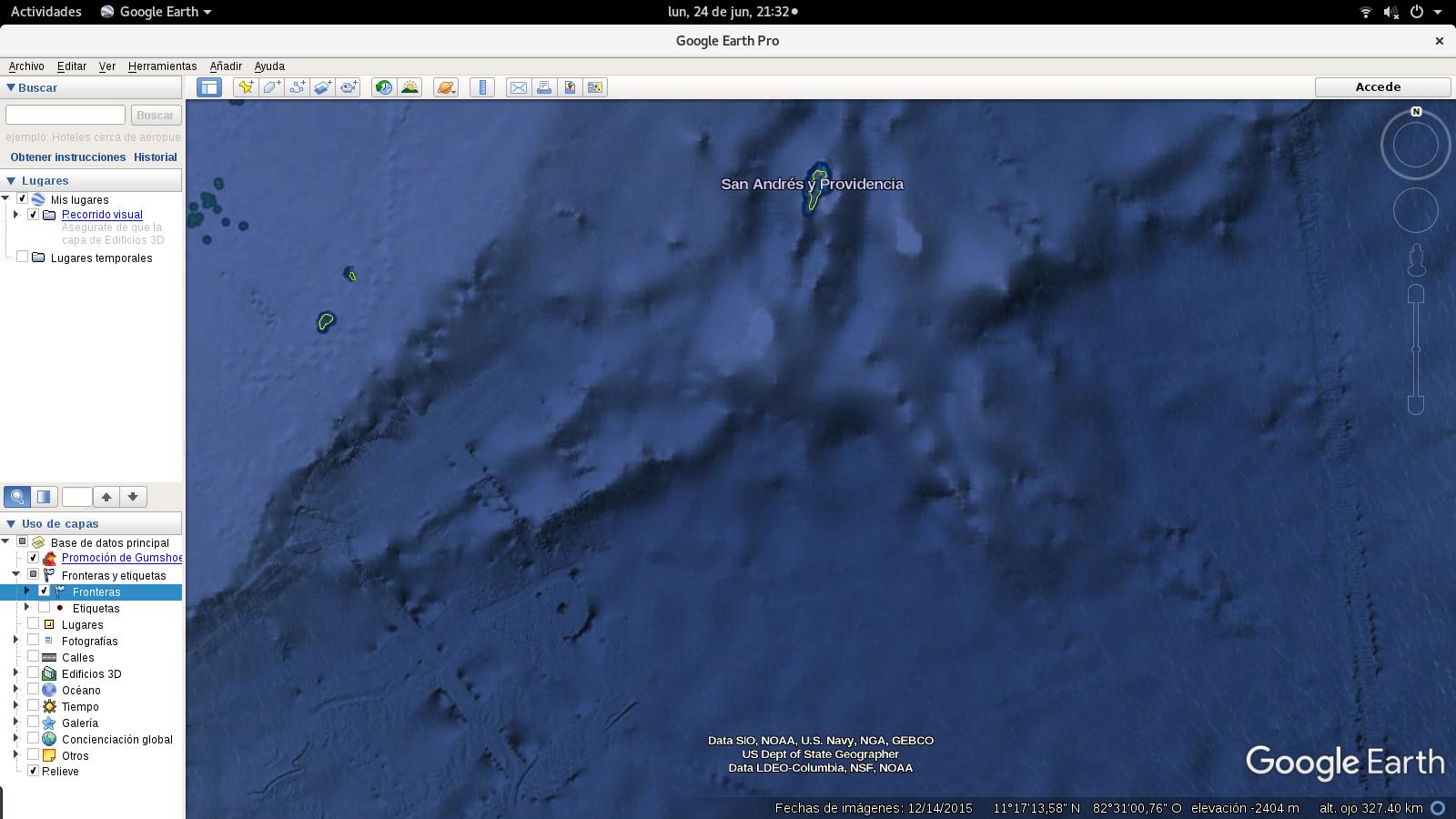1456x819 pixels.
Task: Expand the Edificios 3D layer tree
Action: click(15, 673)
